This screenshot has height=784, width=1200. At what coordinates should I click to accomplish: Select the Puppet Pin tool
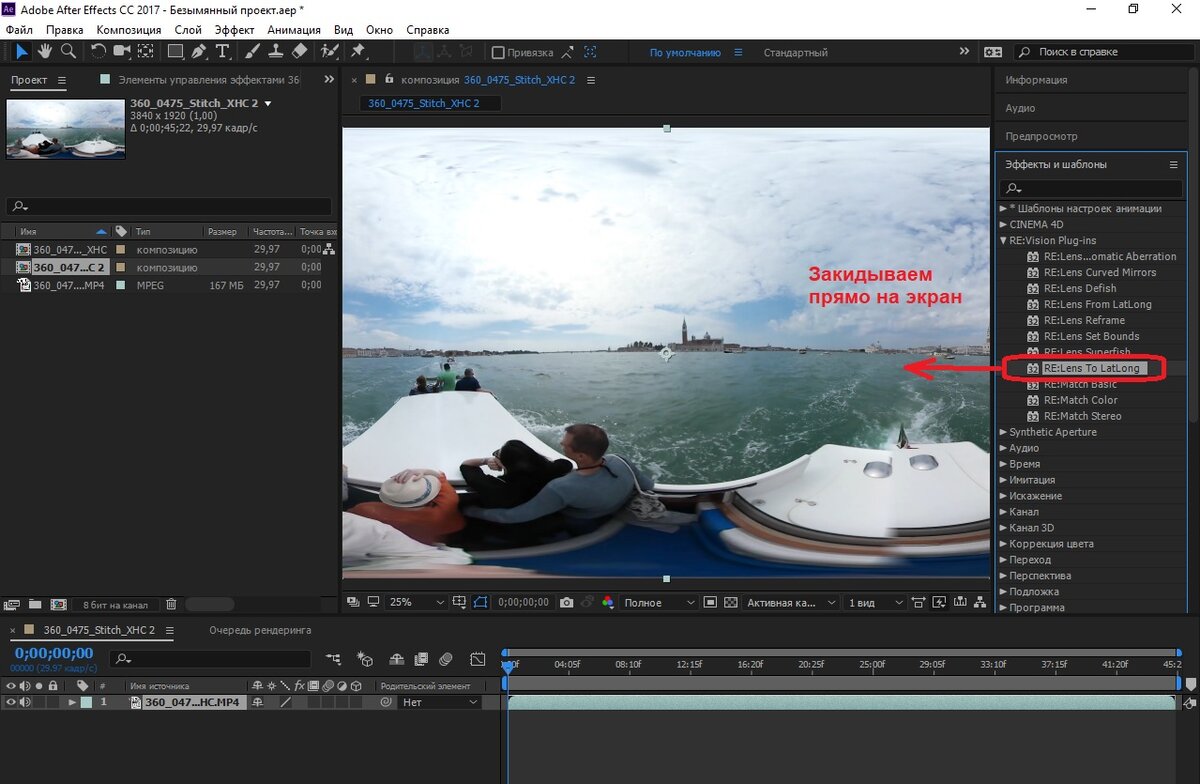pyautogui.click(x=357, y=51)
